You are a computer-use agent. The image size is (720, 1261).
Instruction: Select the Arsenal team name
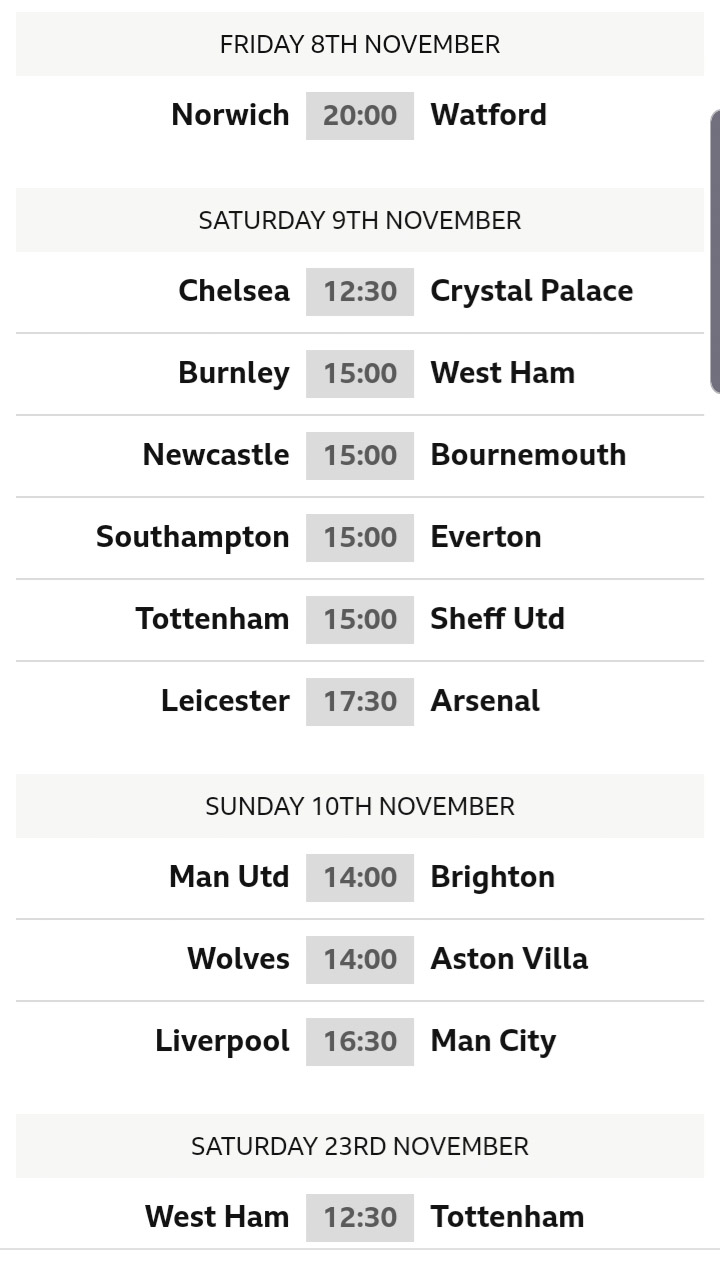coord(485,701)
